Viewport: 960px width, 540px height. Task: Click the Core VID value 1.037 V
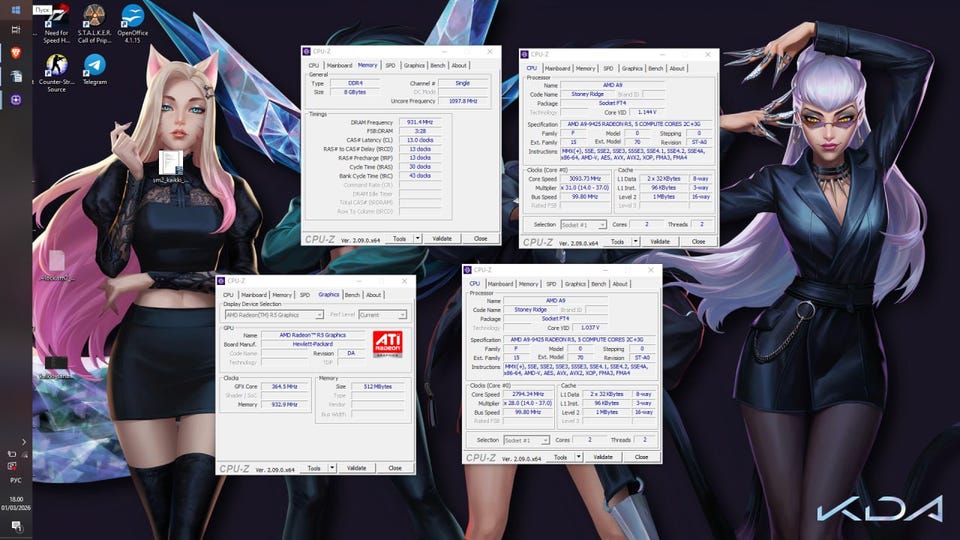point(590,328)
